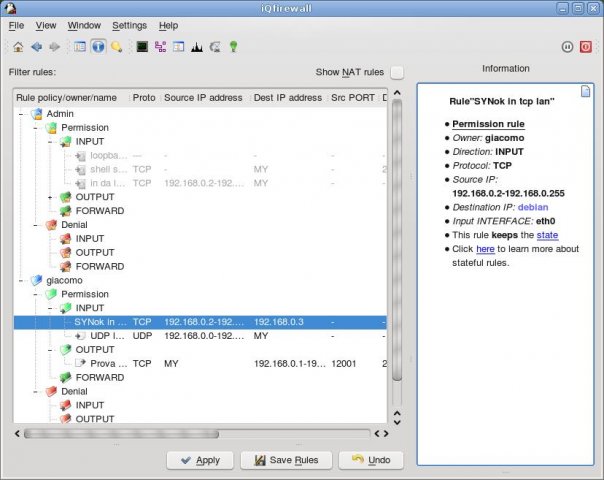Open the black console screen icon

(142, 47)
